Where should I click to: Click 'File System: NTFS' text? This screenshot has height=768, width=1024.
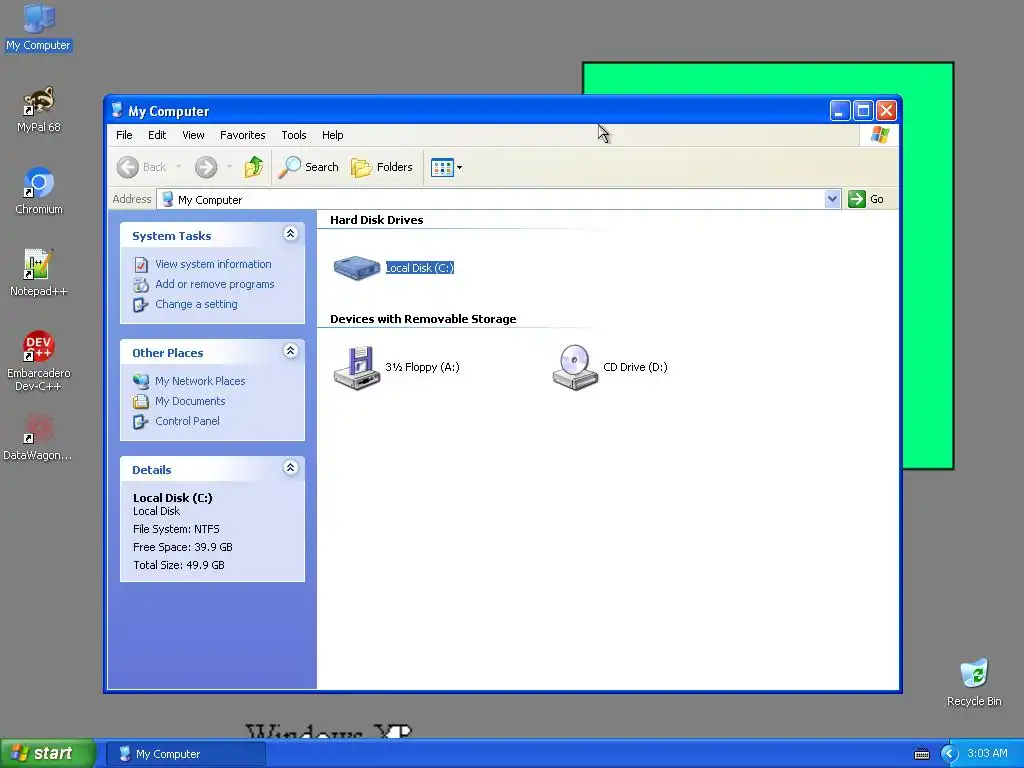pyautogui.click(x=176, y=530)
